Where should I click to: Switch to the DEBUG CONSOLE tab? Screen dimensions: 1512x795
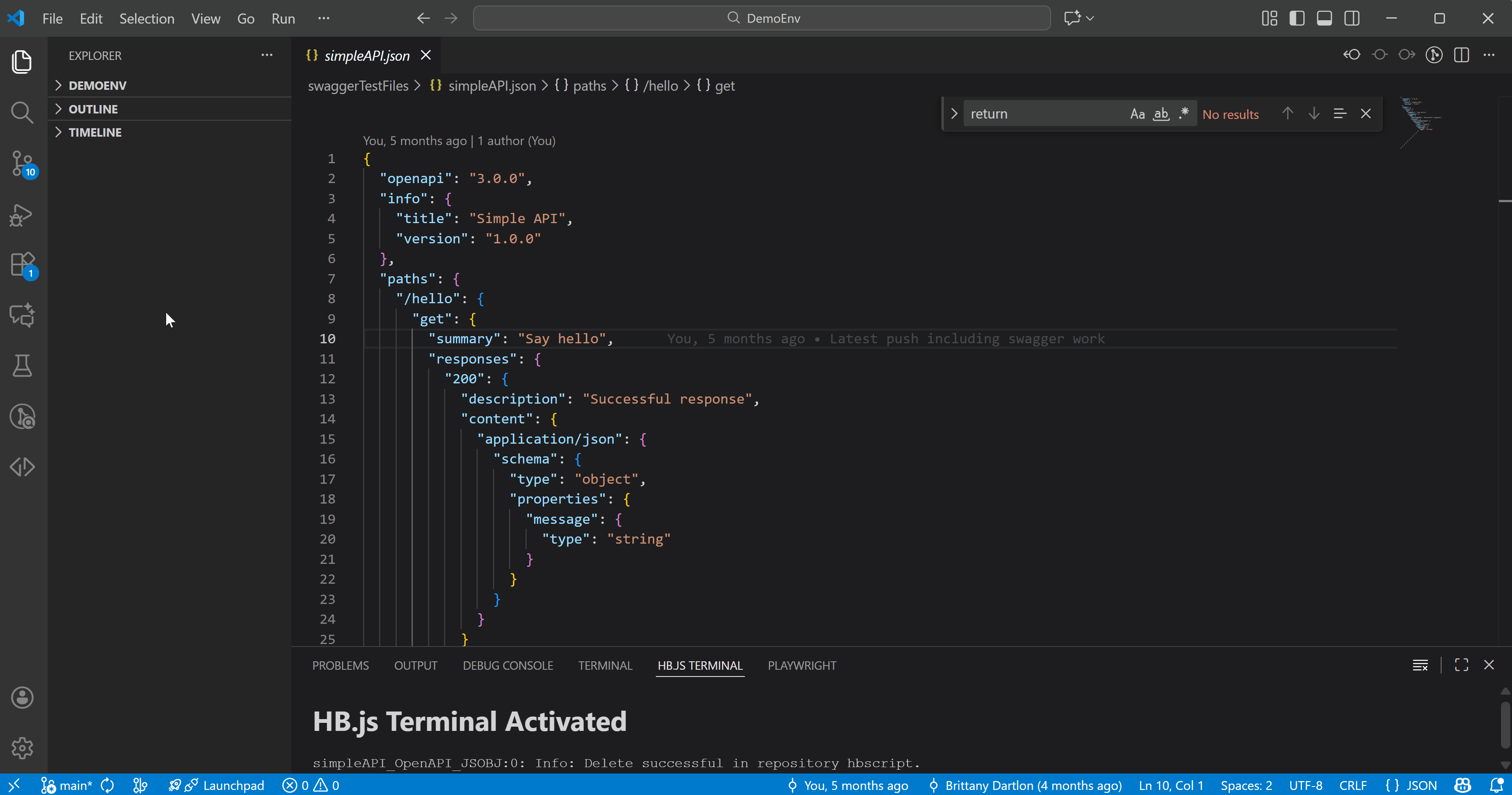point(507,665)
